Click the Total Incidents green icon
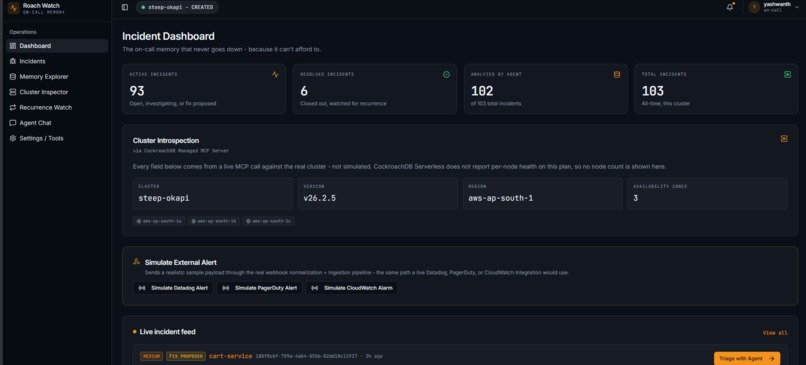 coord(787,75)
